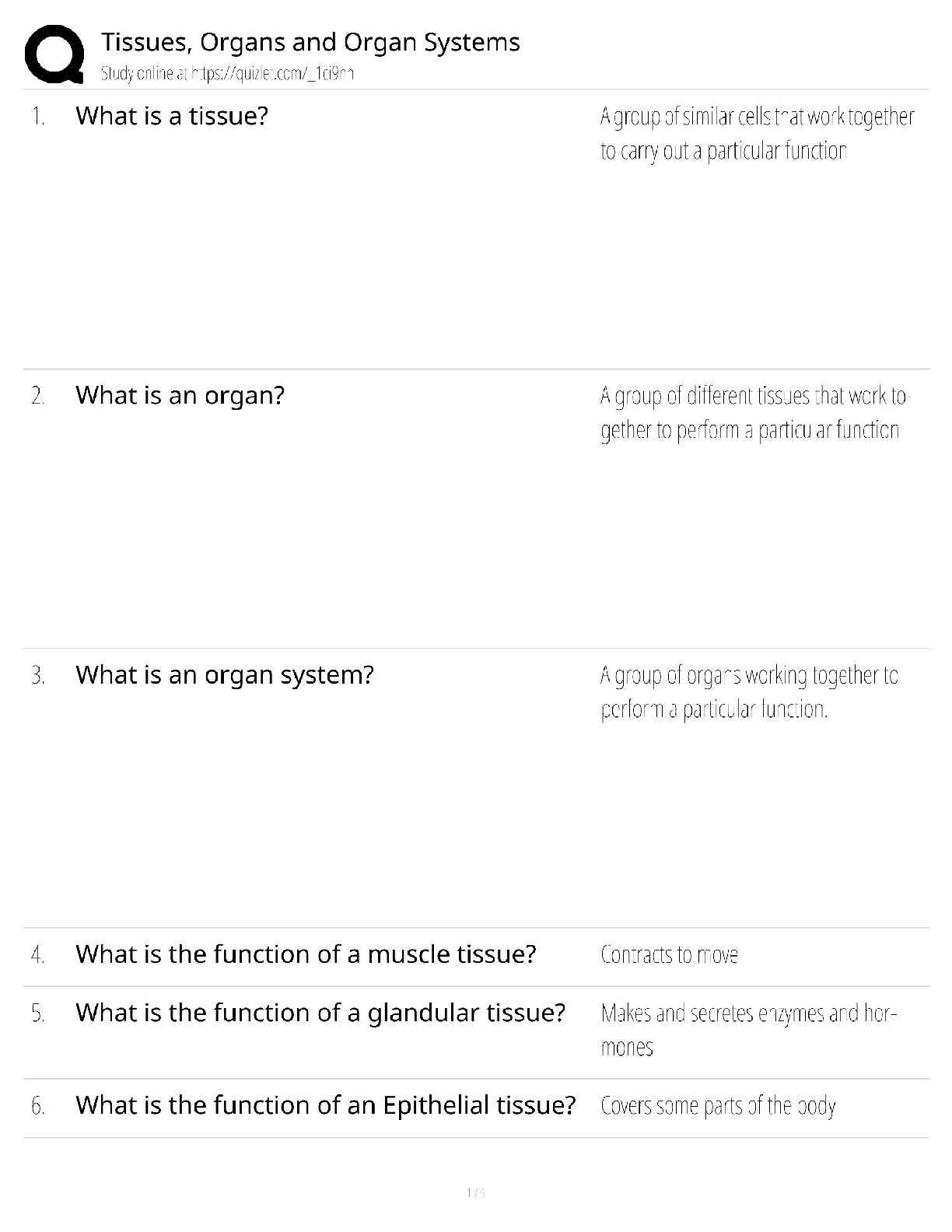This screenshot has width=952, height=1232.
Task: Click the muscle tissue function question
Action: [x=306, y=954]
